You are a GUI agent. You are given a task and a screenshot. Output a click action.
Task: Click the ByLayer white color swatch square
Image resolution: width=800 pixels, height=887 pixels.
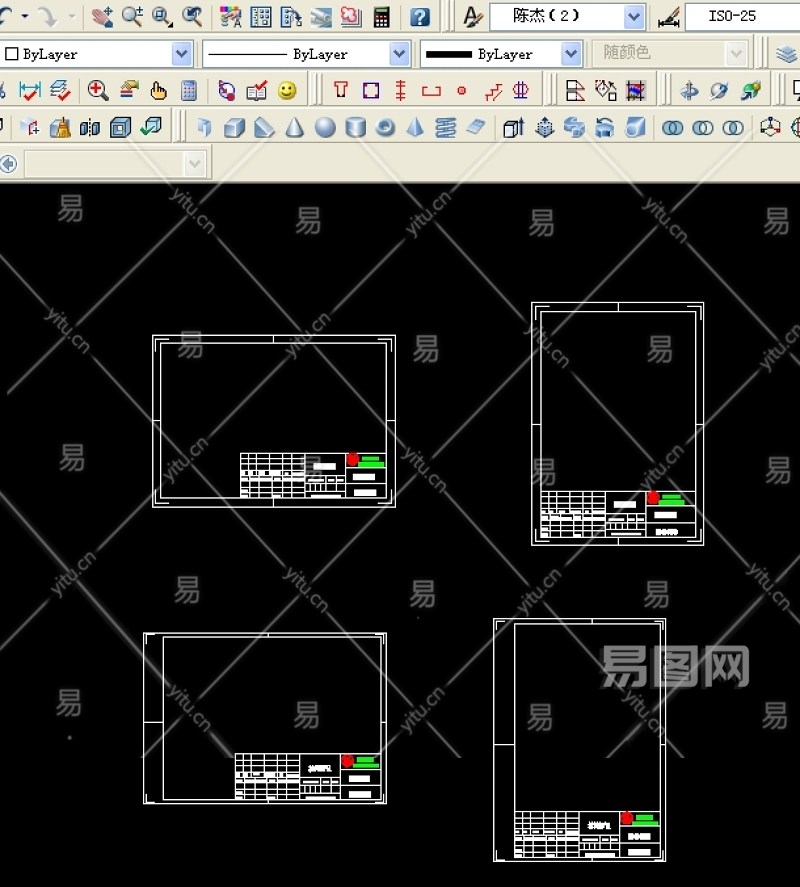[11, 54]
